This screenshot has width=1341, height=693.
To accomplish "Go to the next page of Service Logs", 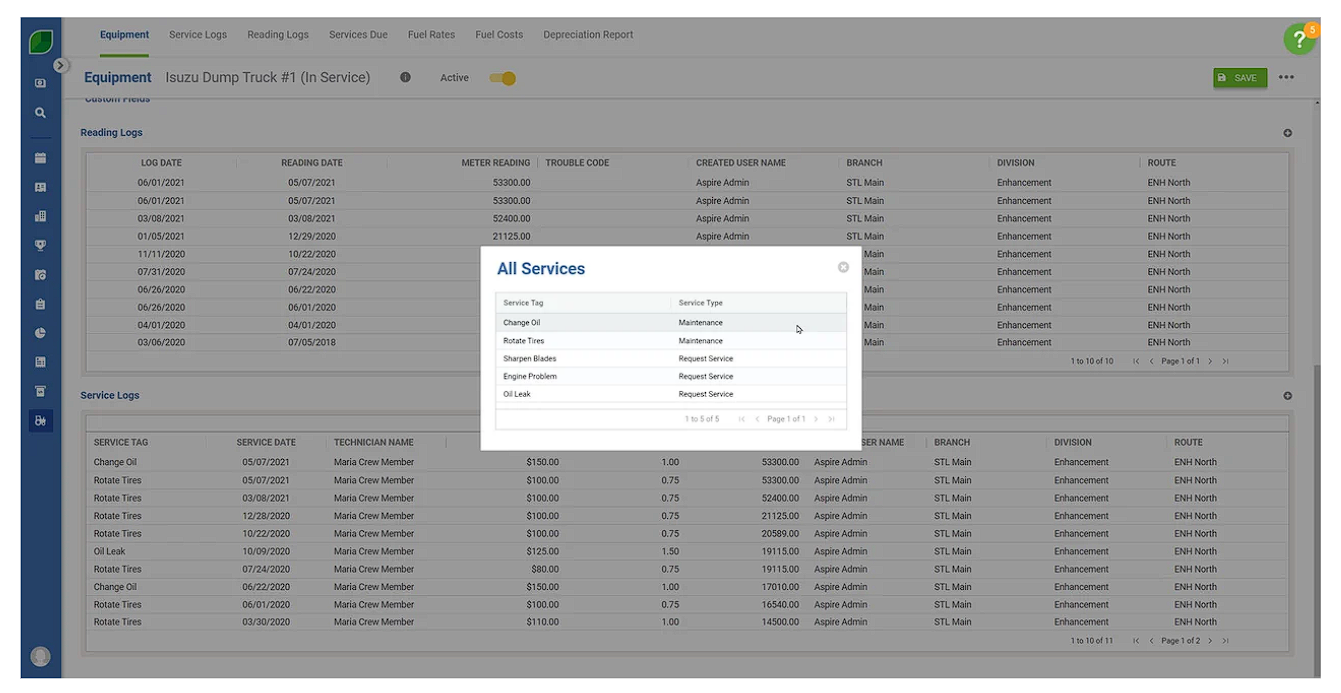I will pyautogui.click(x=1210, y=641).
